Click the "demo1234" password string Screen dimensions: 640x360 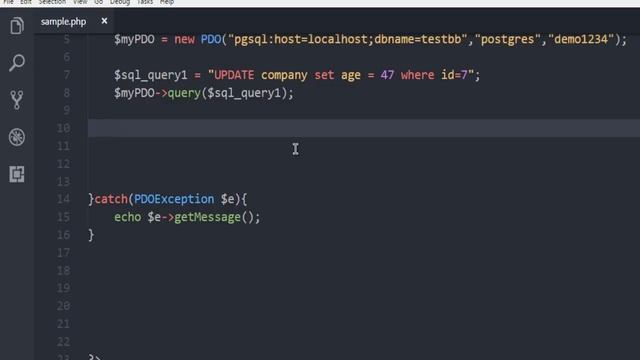(581, 40)
